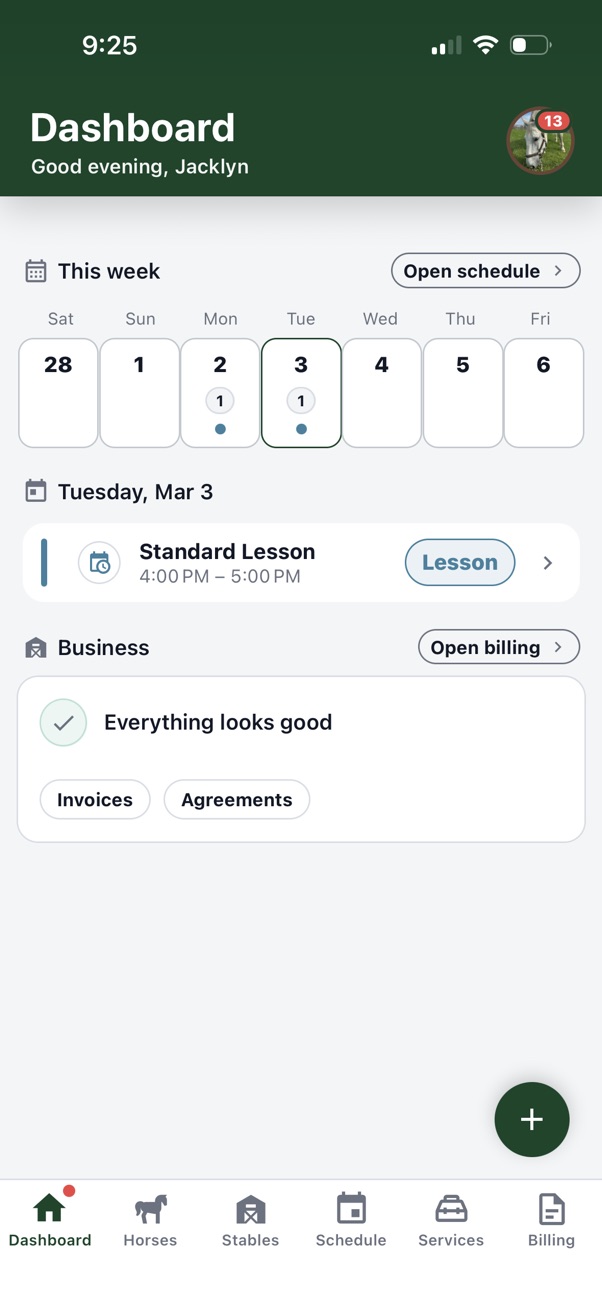
Task: Select Monday the 2nd day card
Action: click(220, 393)
